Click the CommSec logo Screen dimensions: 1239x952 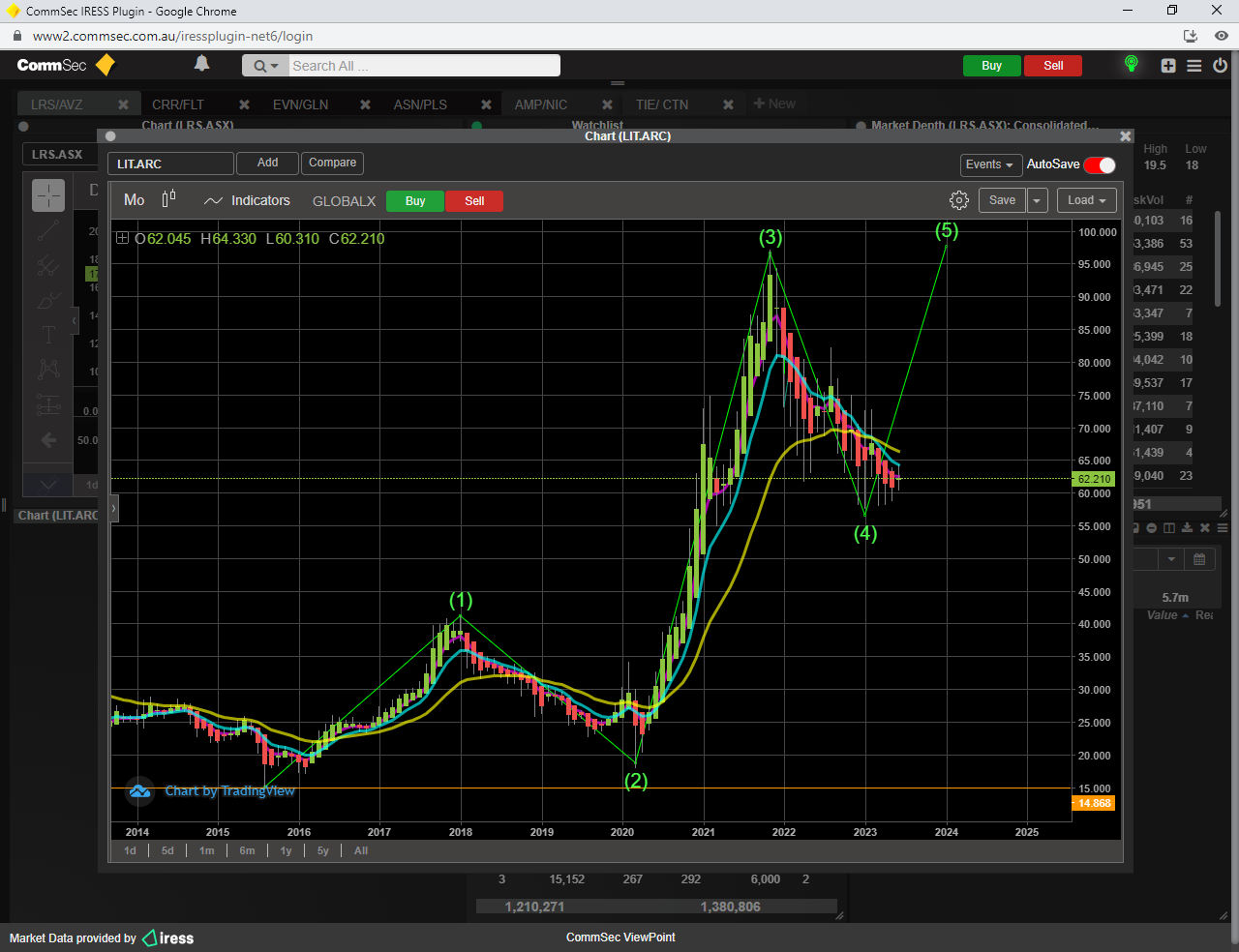coord(66,65)
